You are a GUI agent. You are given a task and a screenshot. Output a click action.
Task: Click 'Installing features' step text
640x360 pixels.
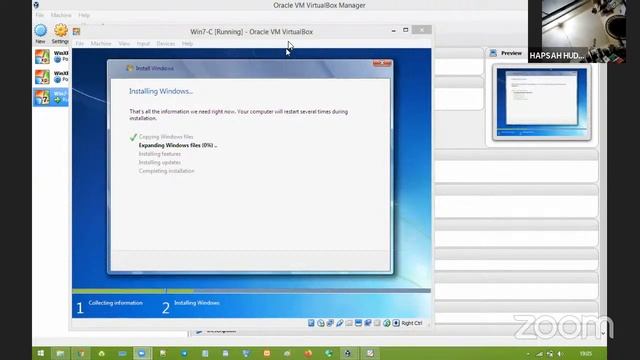[160, 154]
